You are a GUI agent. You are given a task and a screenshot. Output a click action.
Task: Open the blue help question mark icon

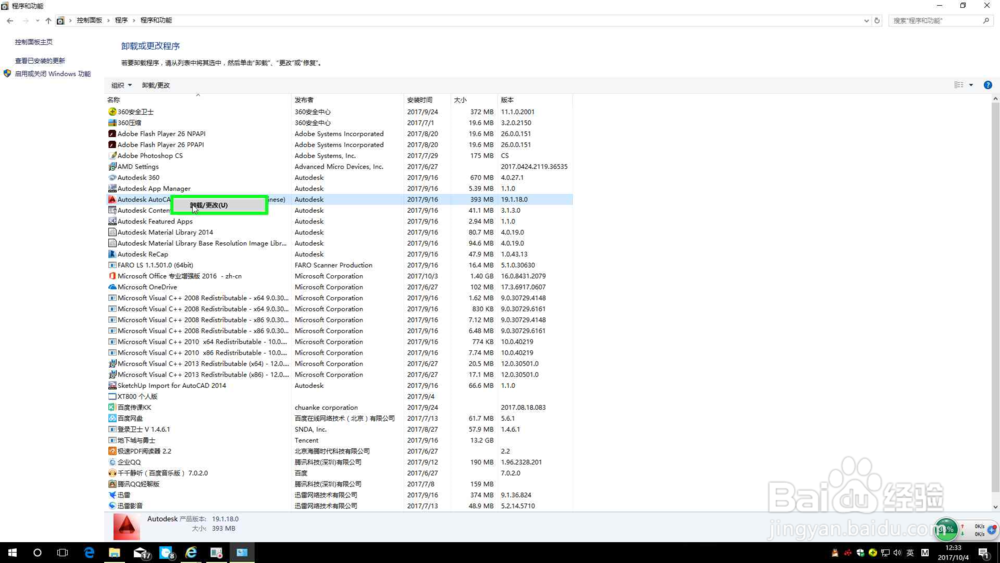[987, 85]
